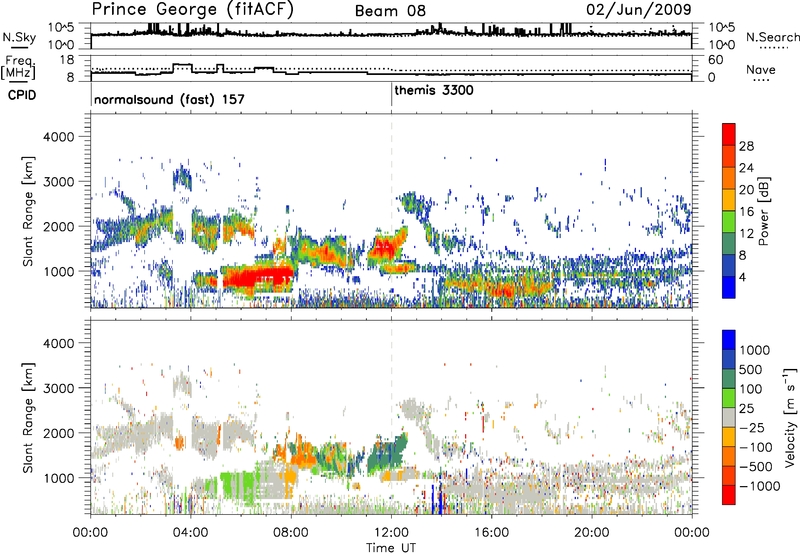Pick the light green 12–16 dB power swatch
This screenshot has width=800, height=554.
coord(729,221)
